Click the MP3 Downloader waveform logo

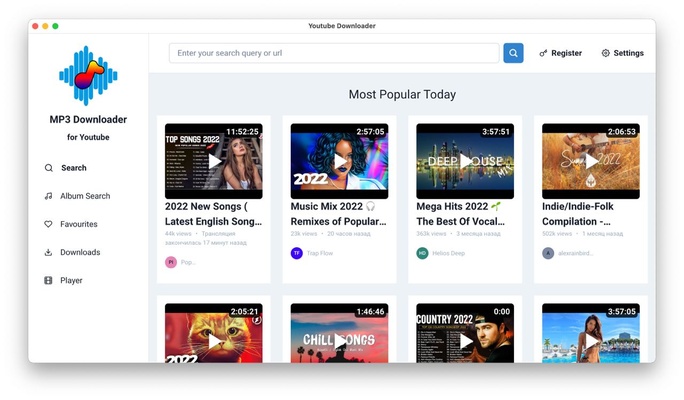tap(88, 75)
